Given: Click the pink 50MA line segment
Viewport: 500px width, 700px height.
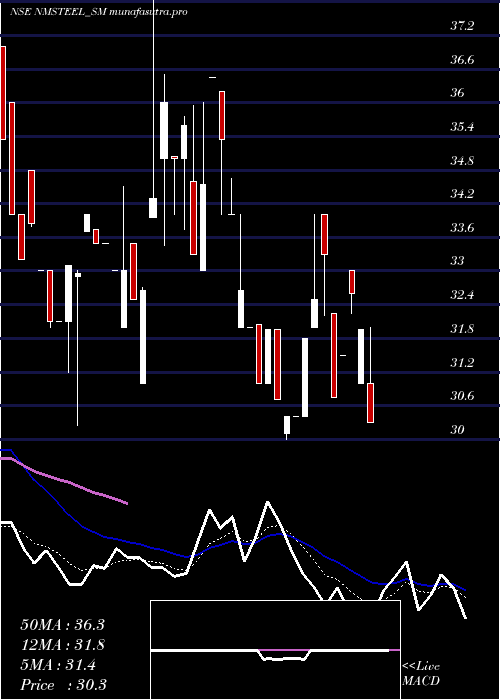Looking at the screenshot, I should 64,481.
